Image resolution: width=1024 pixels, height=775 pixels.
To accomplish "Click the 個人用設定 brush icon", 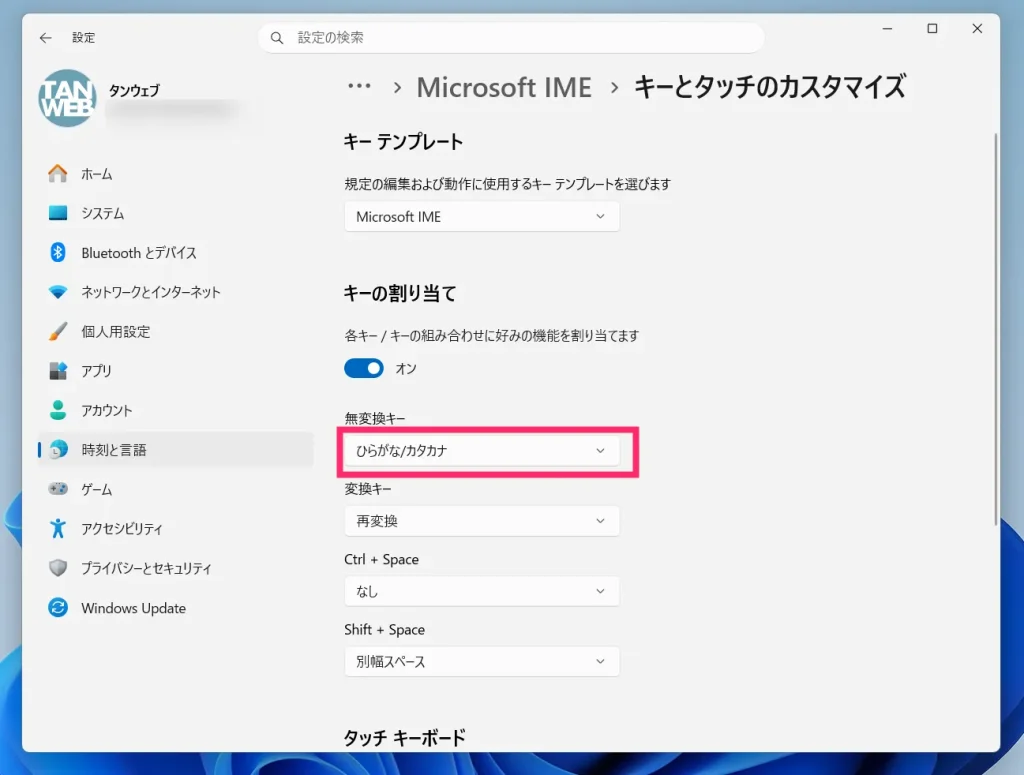I will coord(57,331).
